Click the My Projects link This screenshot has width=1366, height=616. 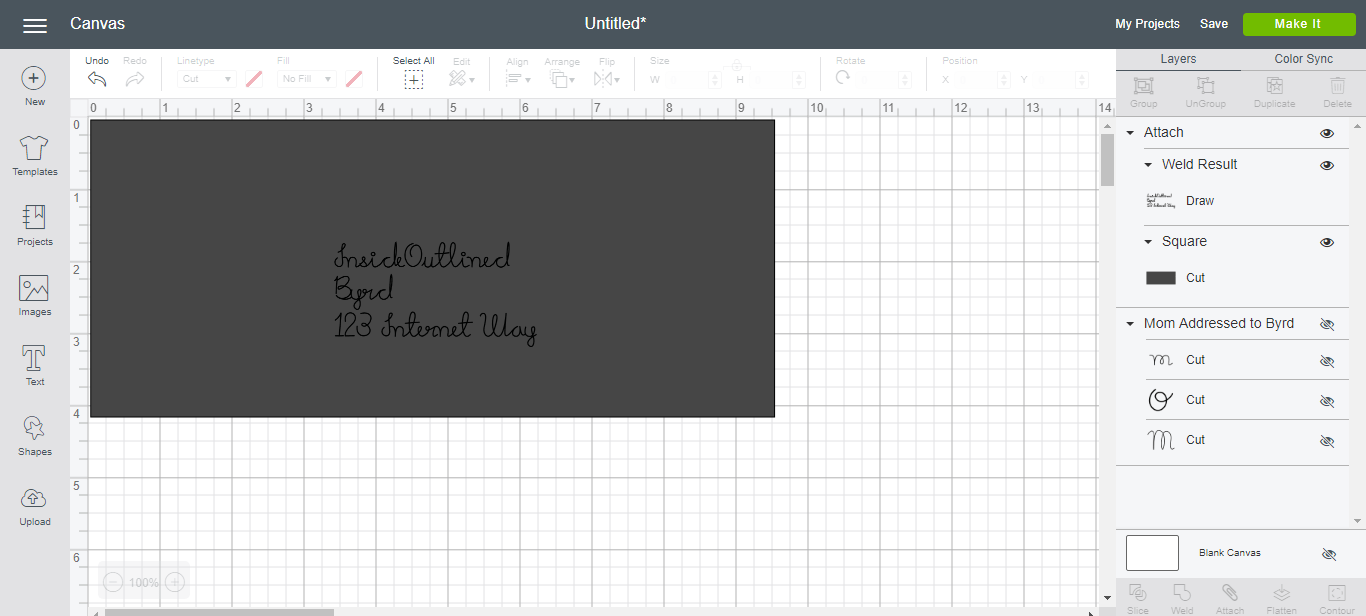coord(1147,23)
